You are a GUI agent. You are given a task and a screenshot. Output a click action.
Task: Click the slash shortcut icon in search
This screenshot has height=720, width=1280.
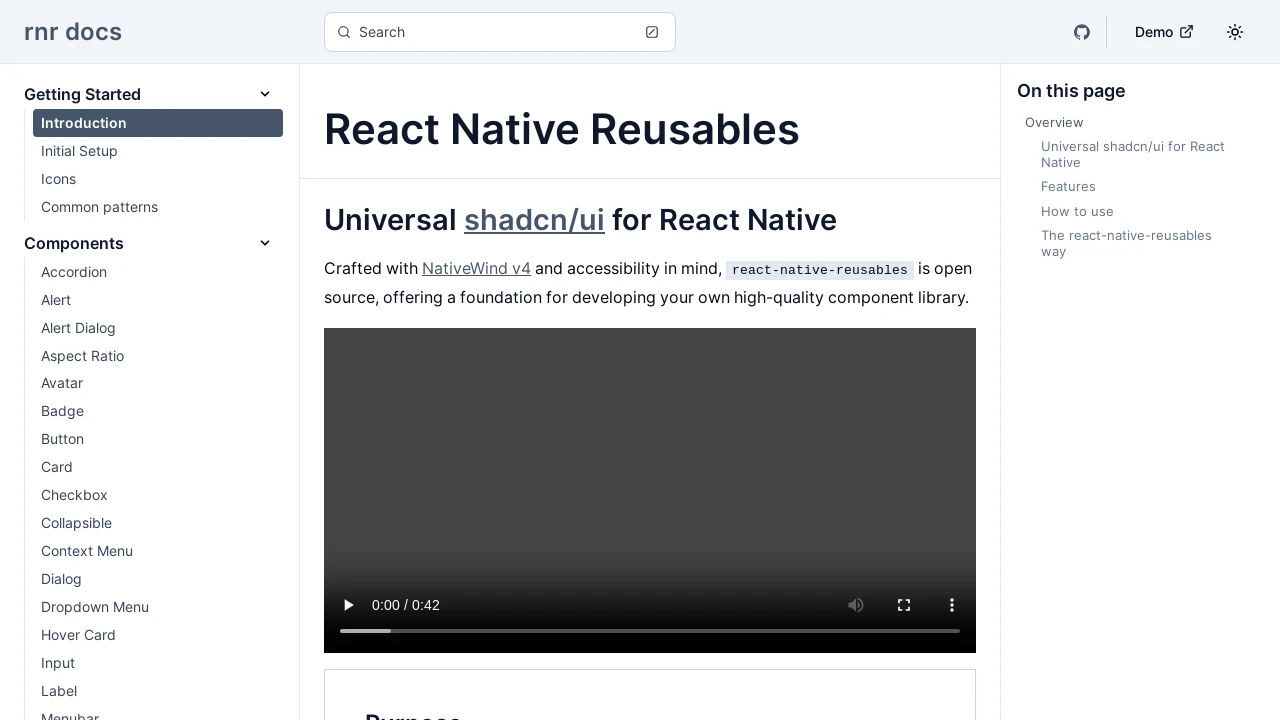pyautogui.click(x=652, y=32)
